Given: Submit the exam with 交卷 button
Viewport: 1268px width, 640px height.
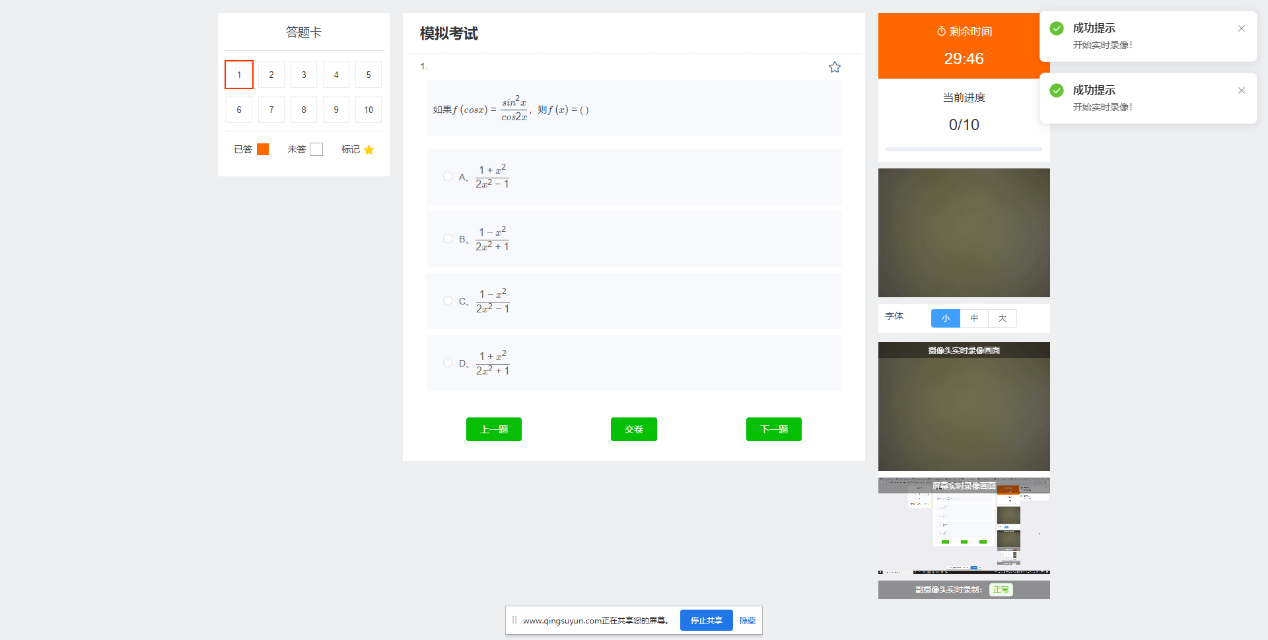Looking at the screenshot, I should point(634,429).
